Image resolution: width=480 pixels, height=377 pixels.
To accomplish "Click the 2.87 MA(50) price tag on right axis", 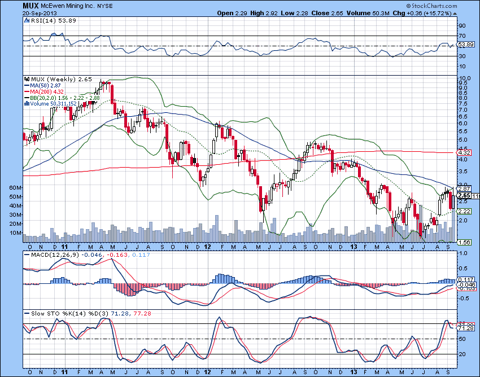I will [x=464, y=189].
